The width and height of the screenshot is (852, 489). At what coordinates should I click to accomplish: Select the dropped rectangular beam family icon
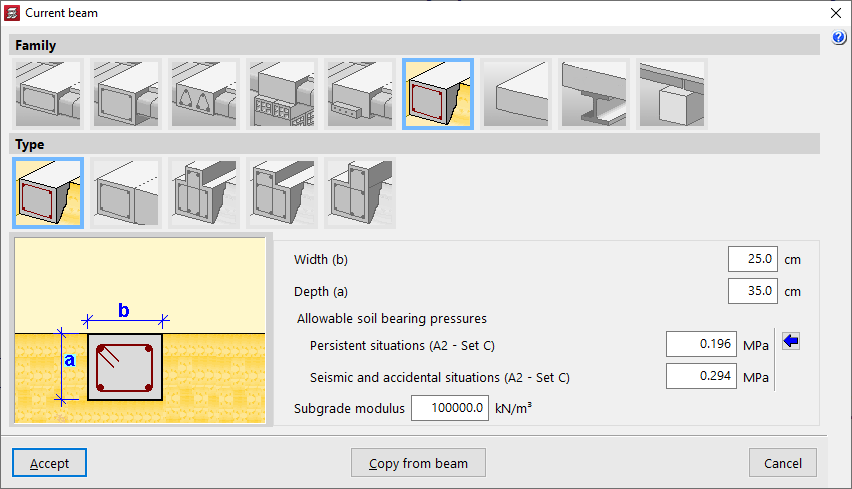[x=126, y=94]
